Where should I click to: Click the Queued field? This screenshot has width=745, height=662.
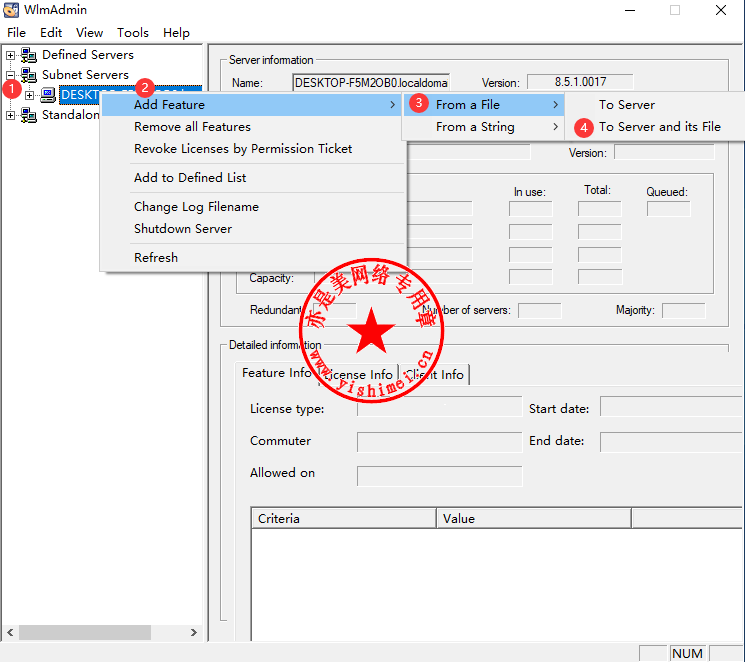pyautogui.click(x=669, y=209)
